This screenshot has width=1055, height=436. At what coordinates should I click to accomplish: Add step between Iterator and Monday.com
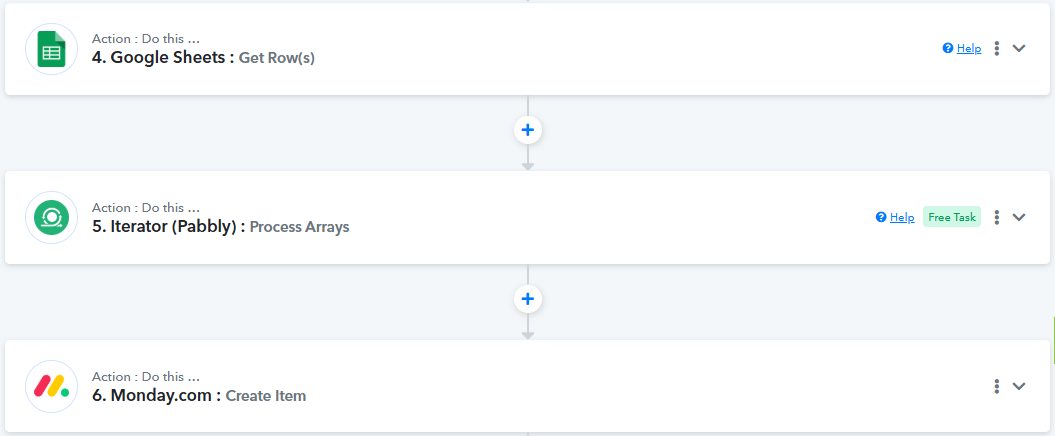(x=528, y=298)
